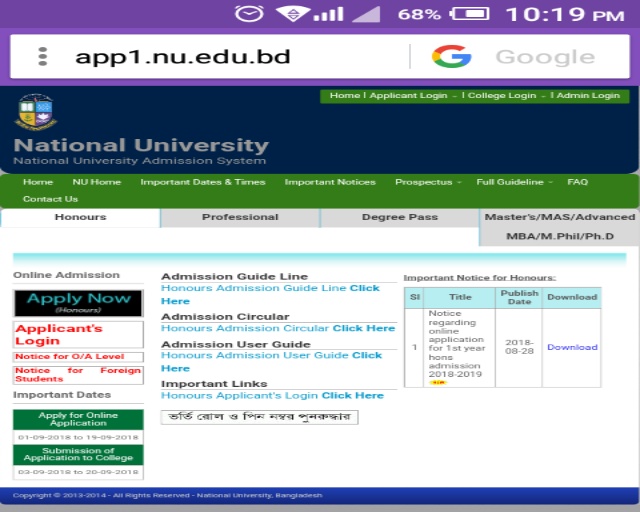Image resolution: width=640 pixels, height=512 pixels.
Task: Click the date range 03-09-2018 to 20-09-2018
Action: [x=78, y=472]
